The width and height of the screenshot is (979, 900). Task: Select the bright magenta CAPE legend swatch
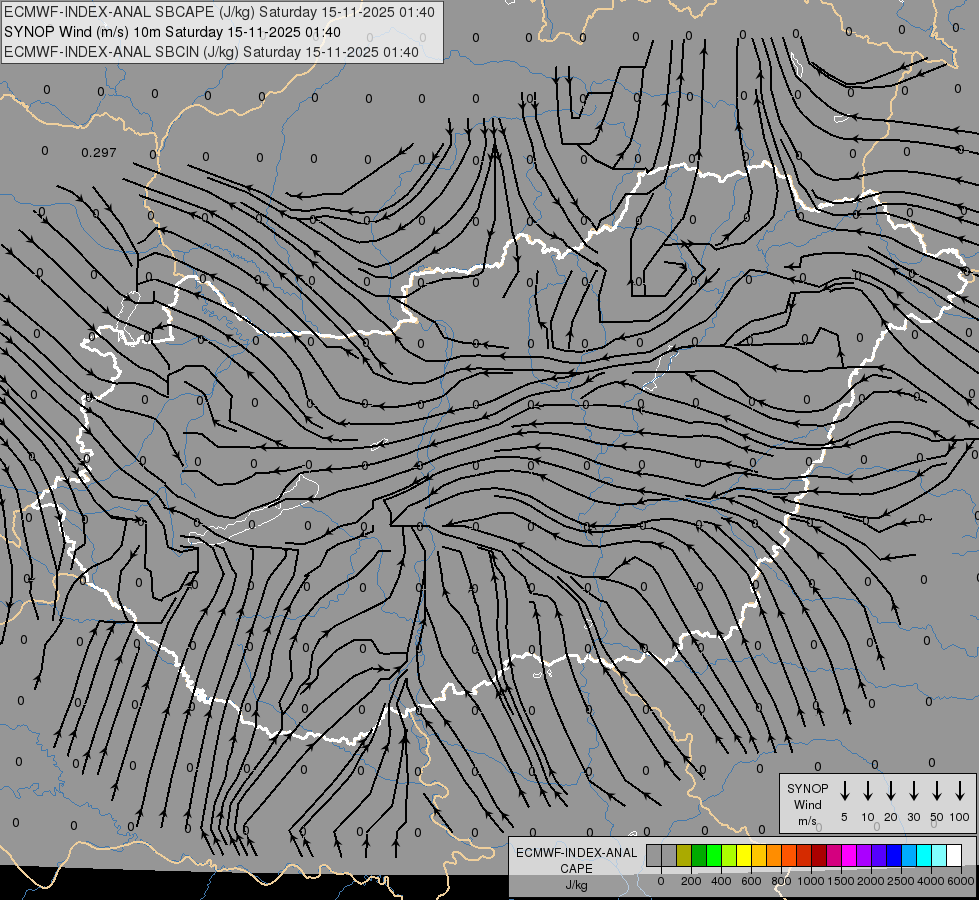(x=849, y=855)
